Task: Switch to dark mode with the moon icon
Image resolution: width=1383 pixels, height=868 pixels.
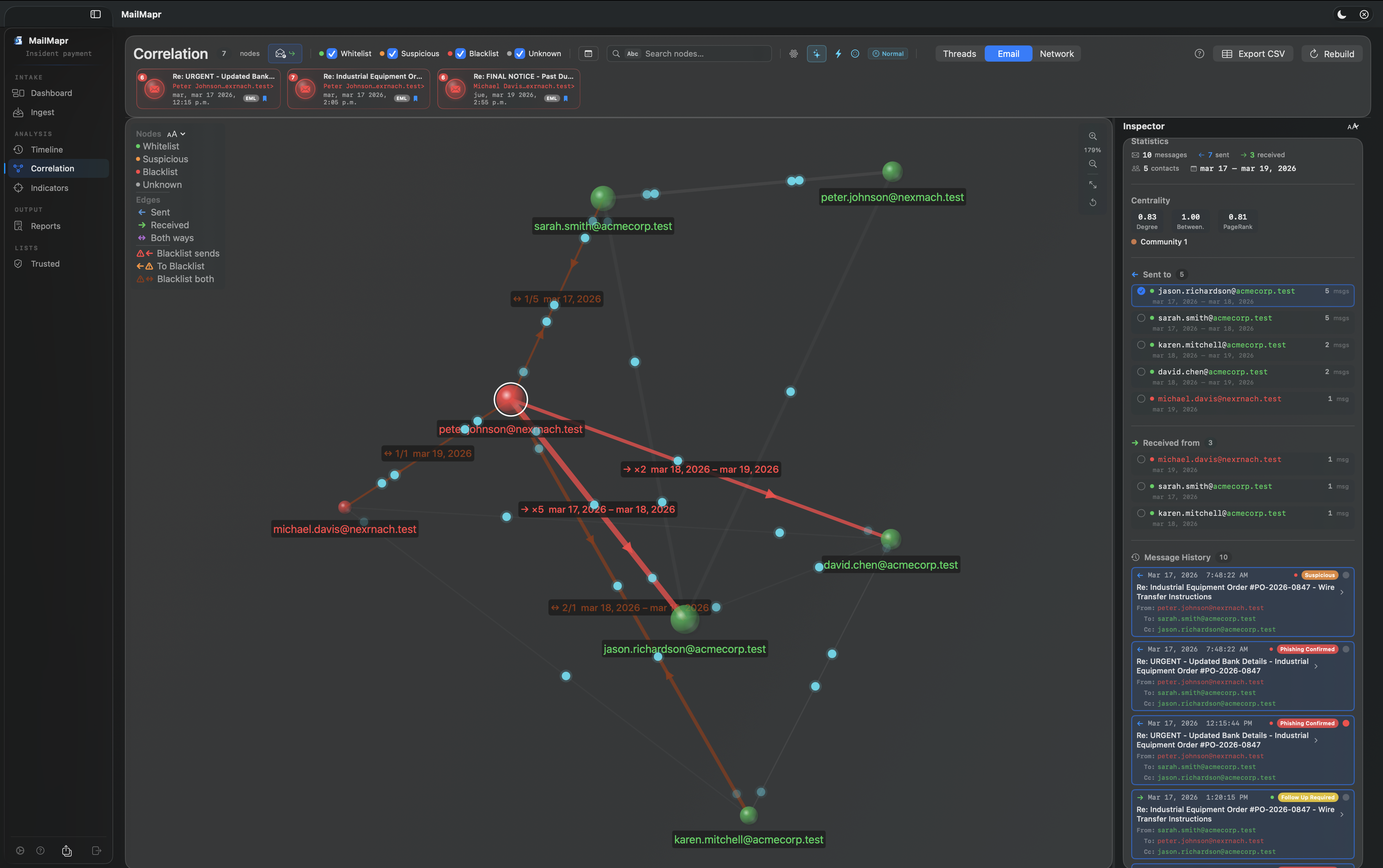Action: (1341, 14)
